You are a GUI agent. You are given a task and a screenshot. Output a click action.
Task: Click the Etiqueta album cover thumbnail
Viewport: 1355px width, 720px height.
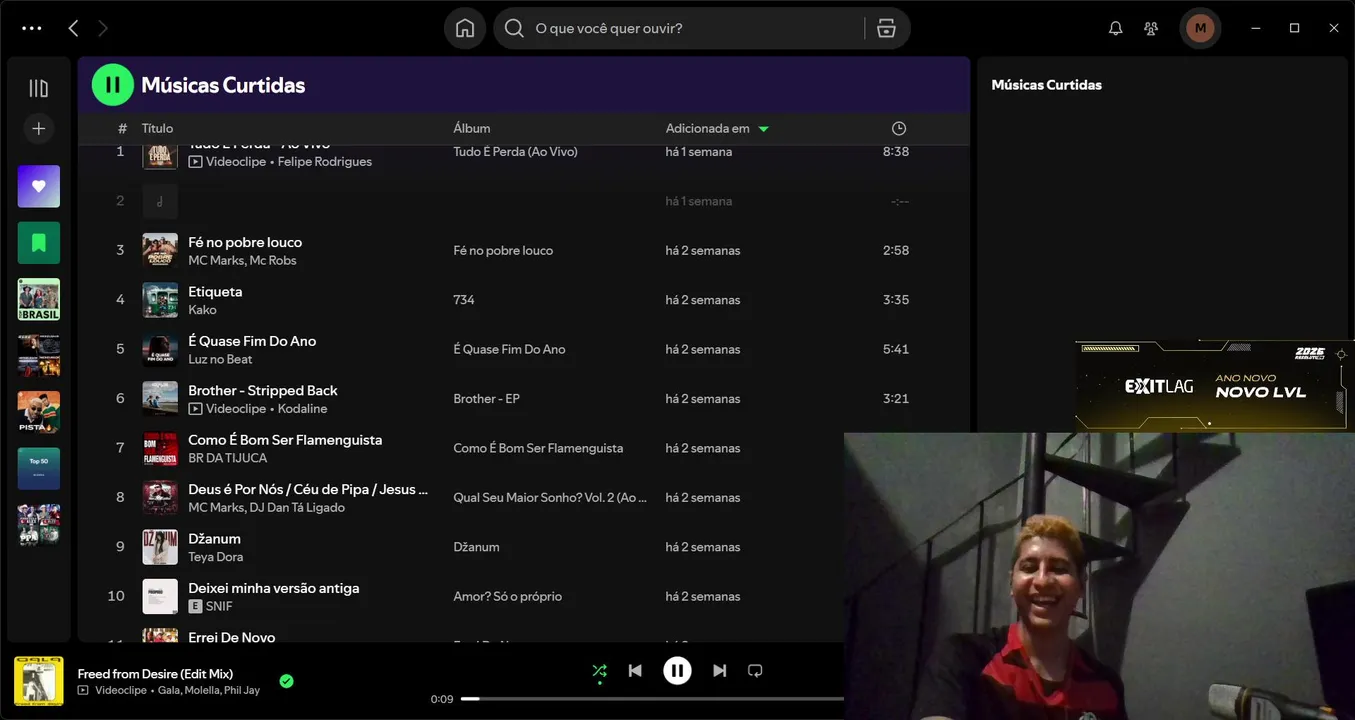160,300
